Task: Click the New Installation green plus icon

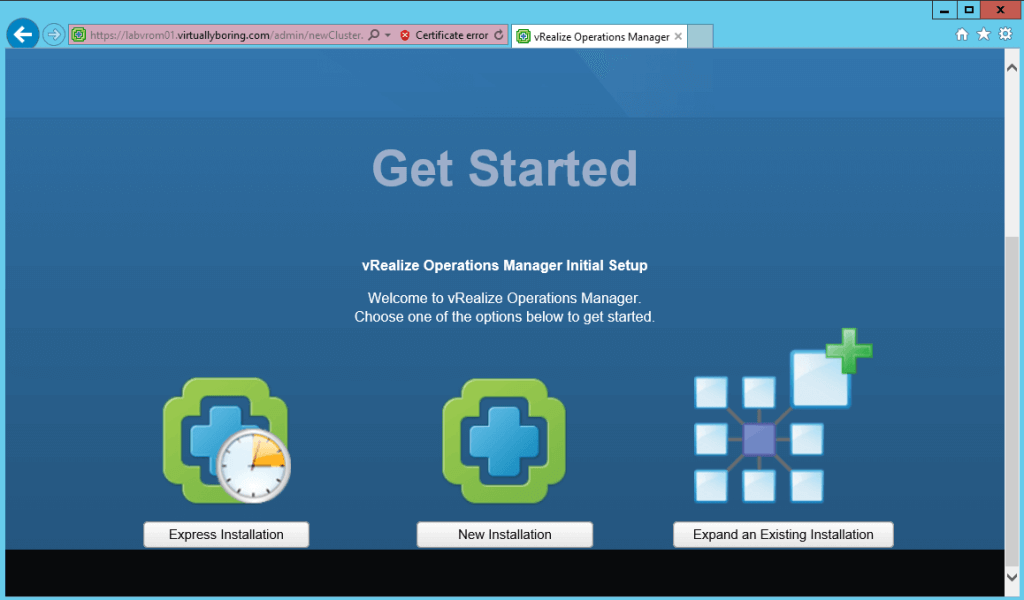Action: coord(504,441)
